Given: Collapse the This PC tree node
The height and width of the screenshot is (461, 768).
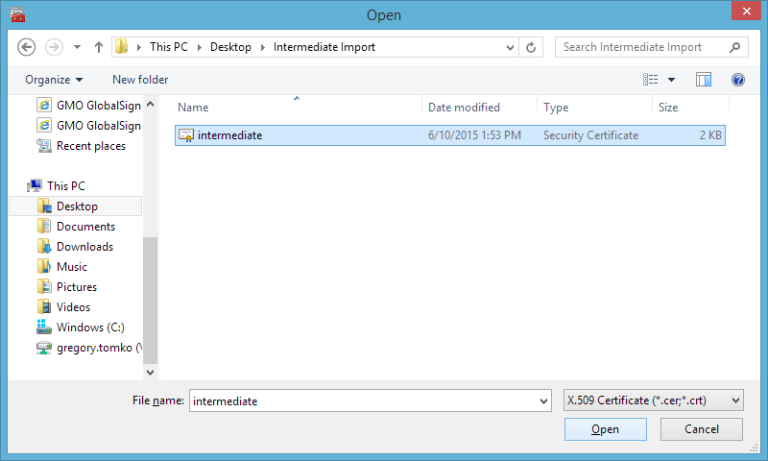Looking at the screenshot, I should pos(23,186).
